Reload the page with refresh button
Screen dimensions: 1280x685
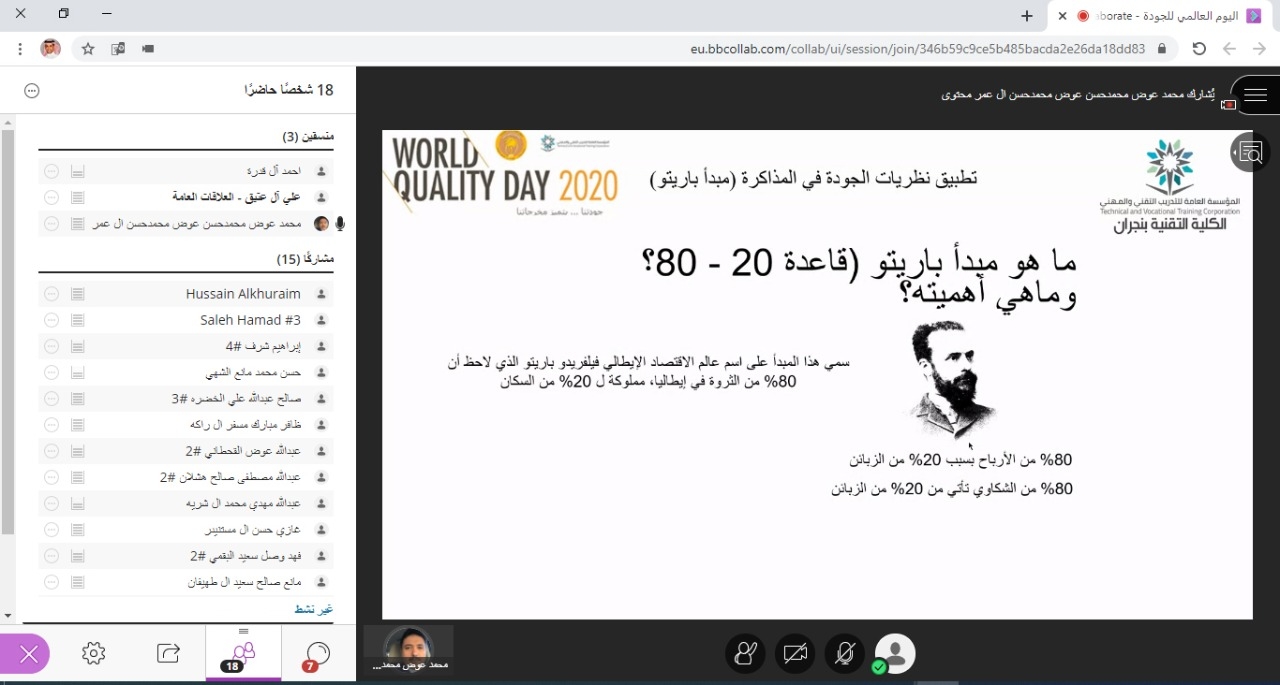[1199, 48]
